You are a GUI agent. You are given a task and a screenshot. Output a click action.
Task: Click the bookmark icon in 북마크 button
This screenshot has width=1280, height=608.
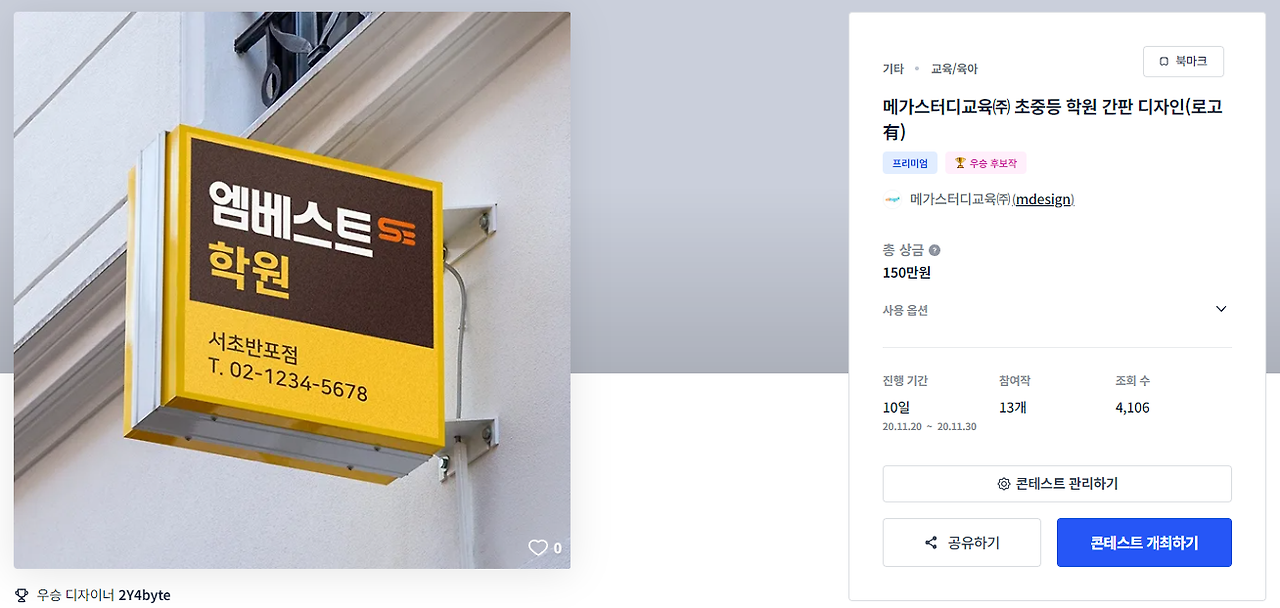pos(1164,62)
